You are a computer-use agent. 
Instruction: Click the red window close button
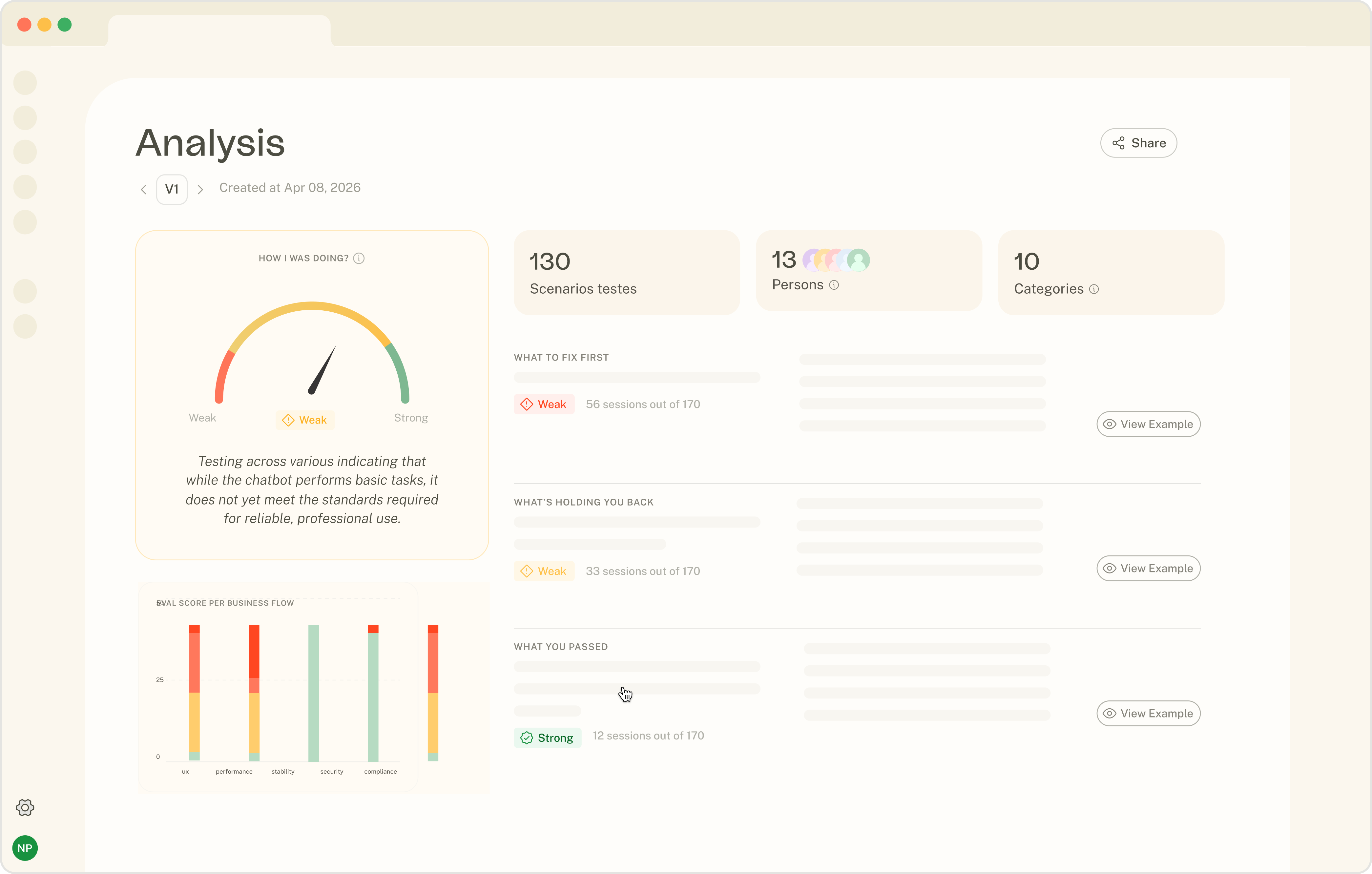pos(24,25)
